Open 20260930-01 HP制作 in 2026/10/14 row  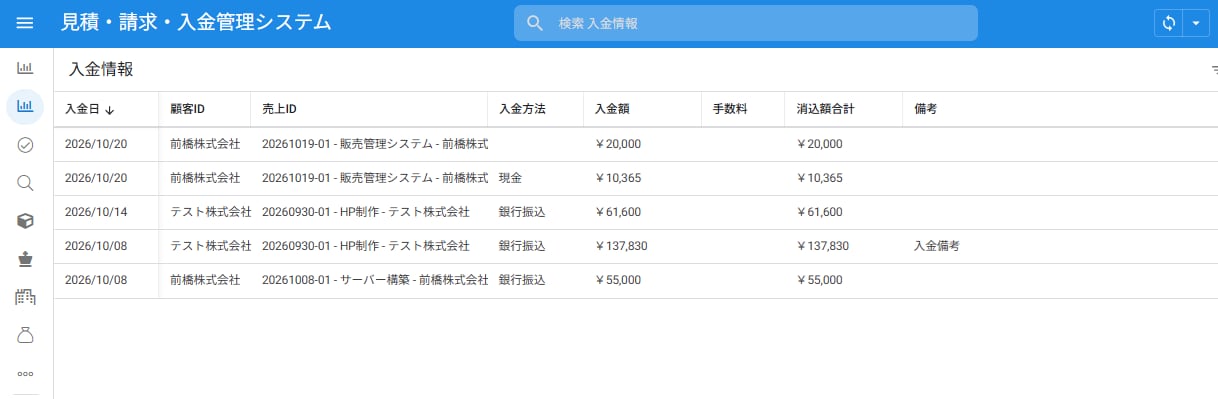click(366, 212)
